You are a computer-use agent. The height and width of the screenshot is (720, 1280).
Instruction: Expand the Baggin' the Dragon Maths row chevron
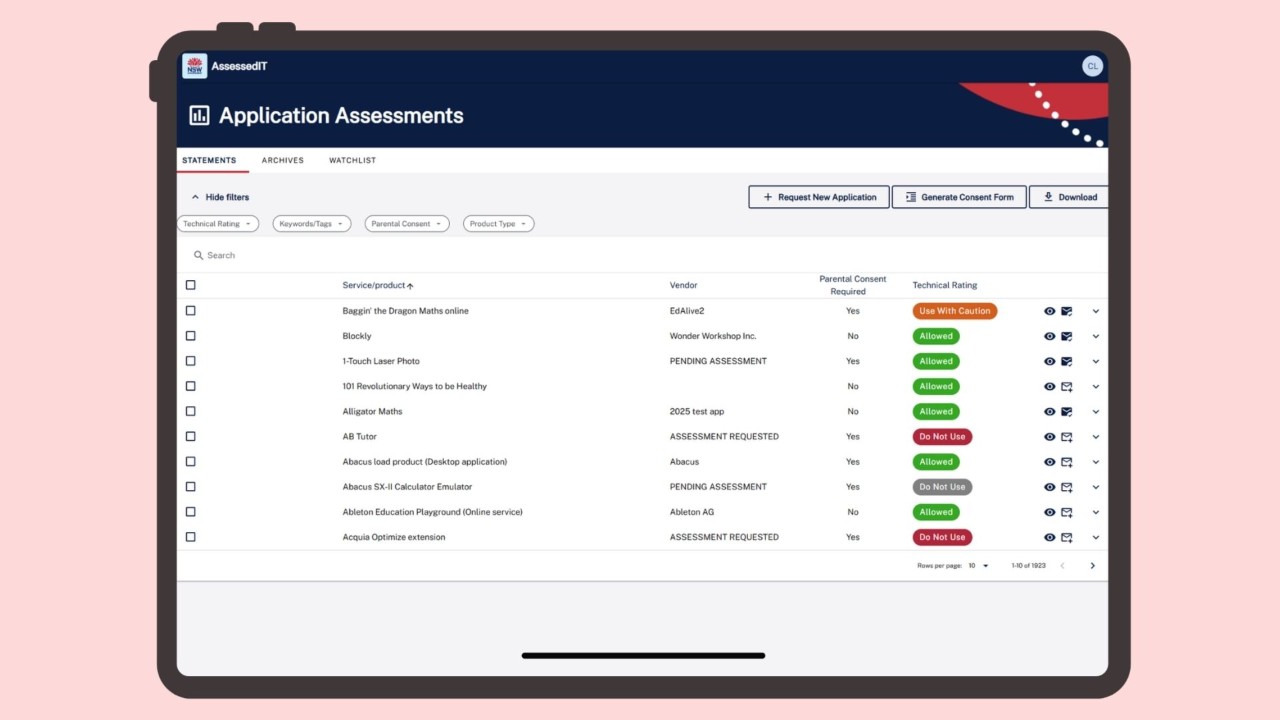pos(1095,311)
